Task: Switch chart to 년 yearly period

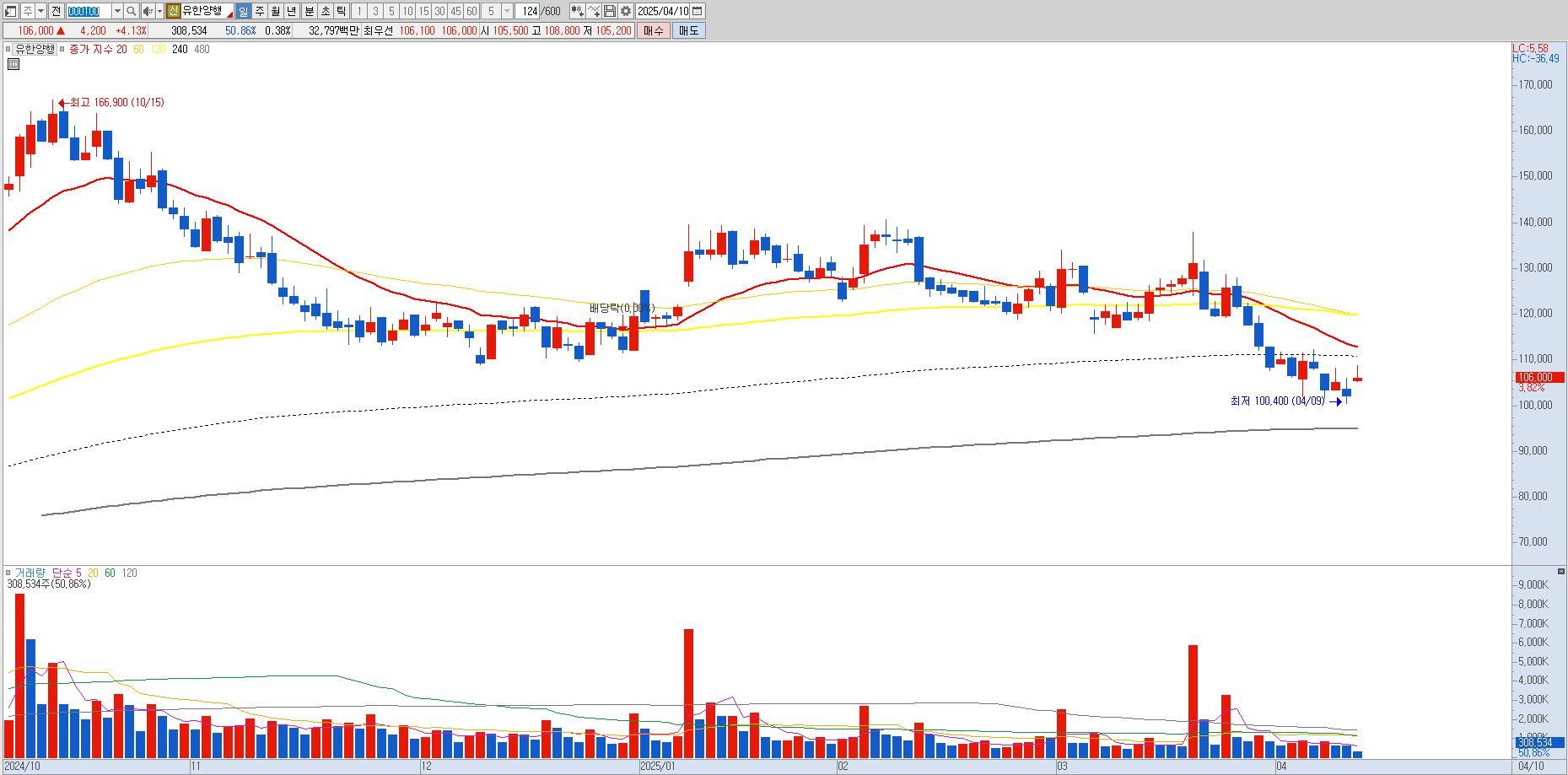Action: point(292,11)
